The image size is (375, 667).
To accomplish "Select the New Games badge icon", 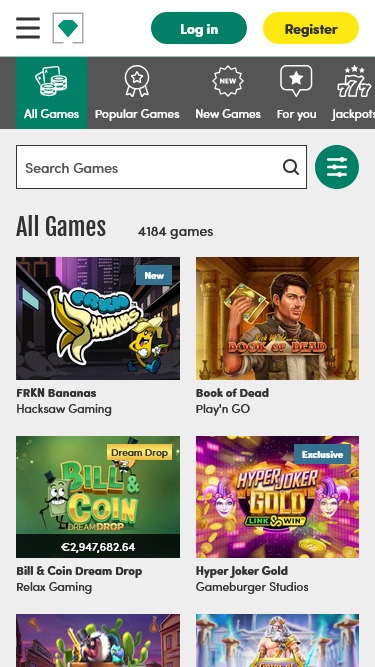I will click(x=228, y=81).
